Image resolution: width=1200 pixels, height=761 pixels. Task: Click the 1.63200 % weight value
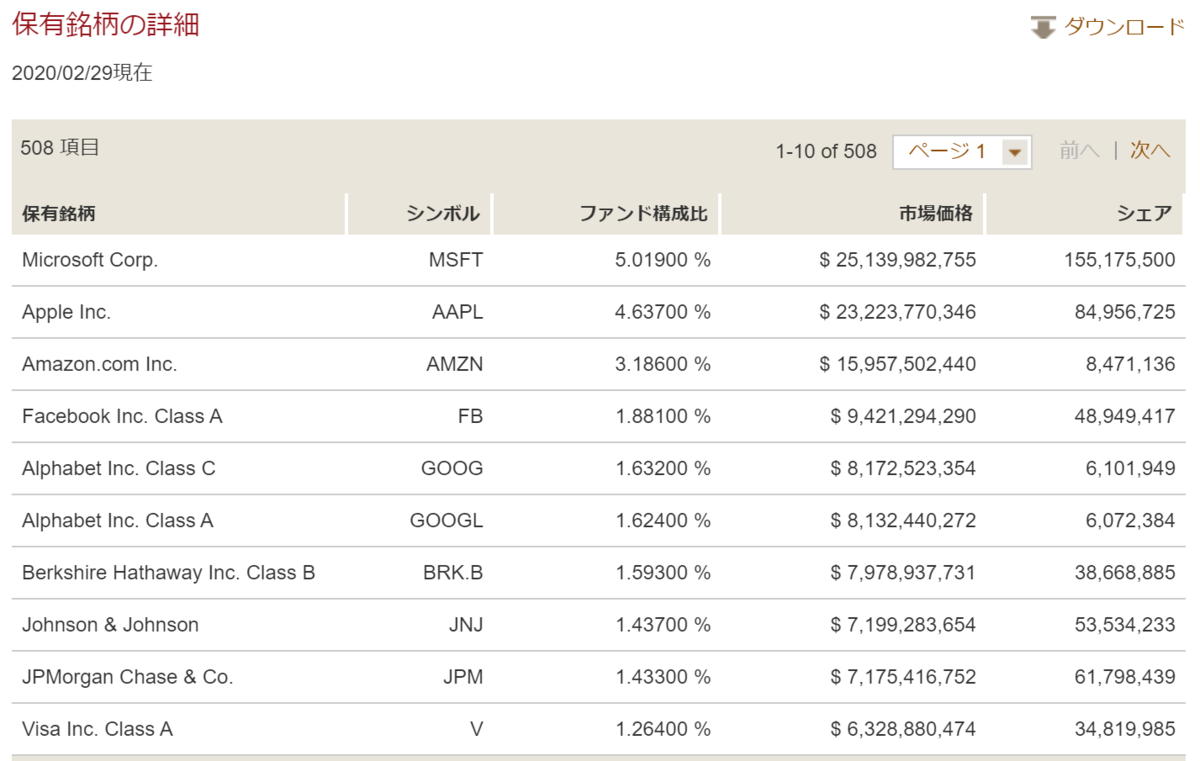[x=663, y=468]
